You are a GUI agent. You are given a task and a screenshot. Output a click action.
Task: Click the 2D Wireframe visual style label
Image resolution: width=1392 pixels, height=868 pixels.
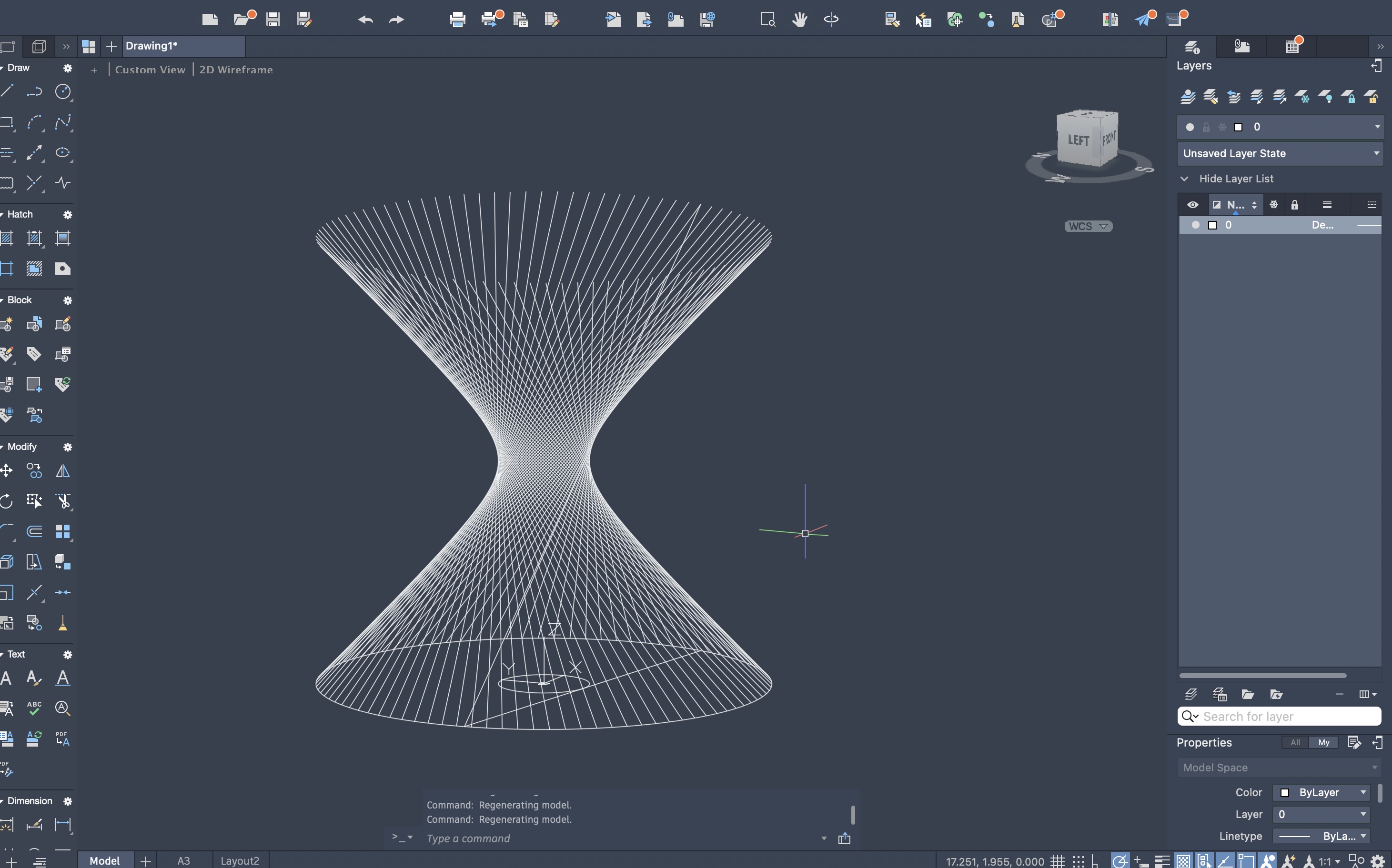(x=236, y=70)
